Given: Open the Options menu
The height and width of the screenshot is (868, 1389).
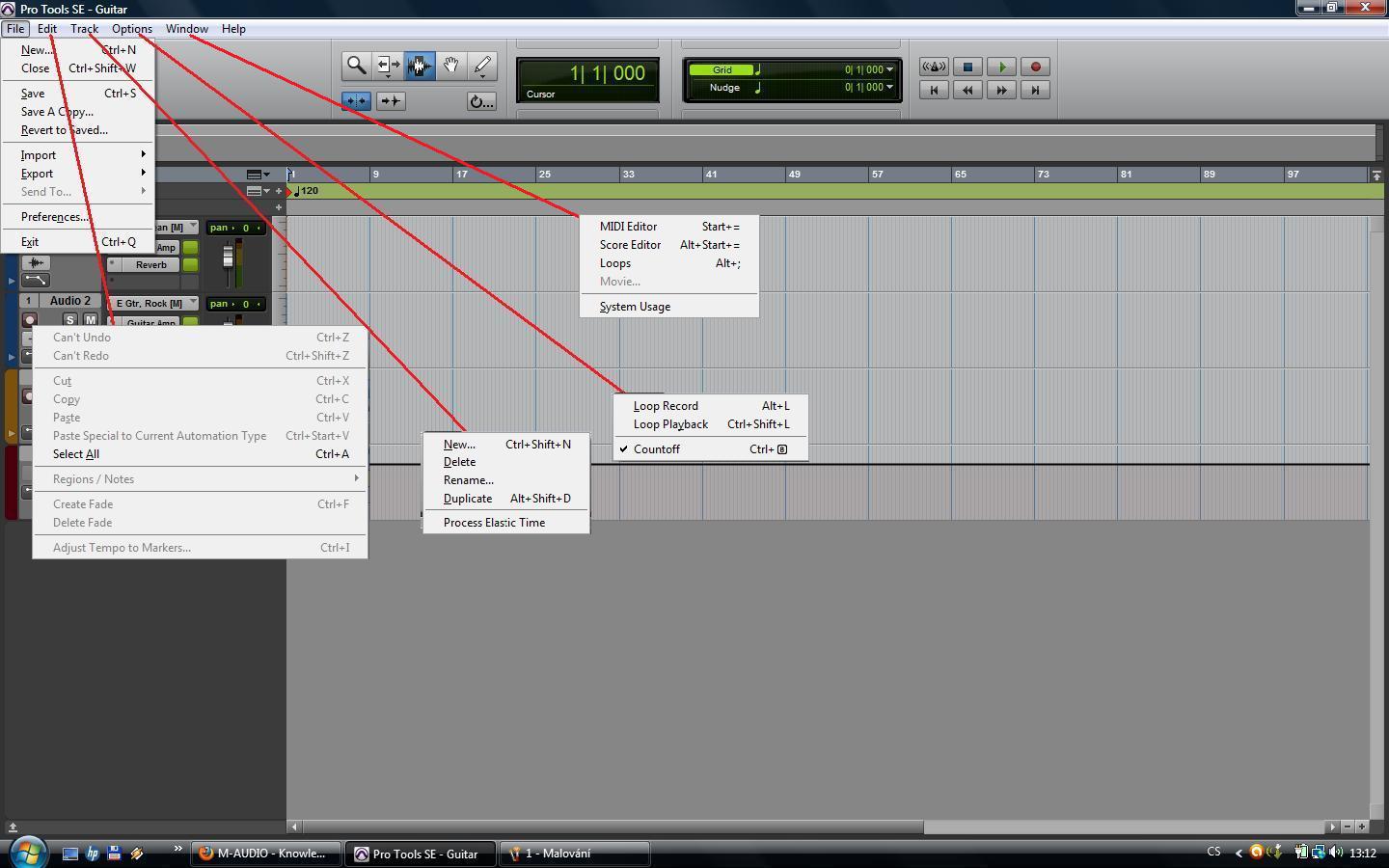Looking at the screenshot, I should pos(131,29).
